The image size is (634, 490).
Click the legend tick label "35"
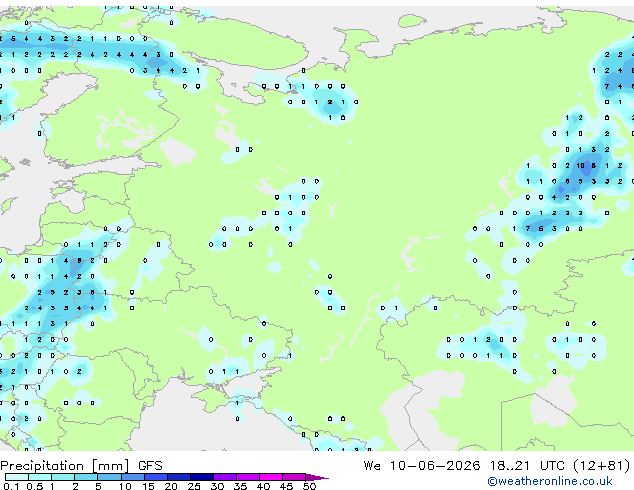(240, 486)
